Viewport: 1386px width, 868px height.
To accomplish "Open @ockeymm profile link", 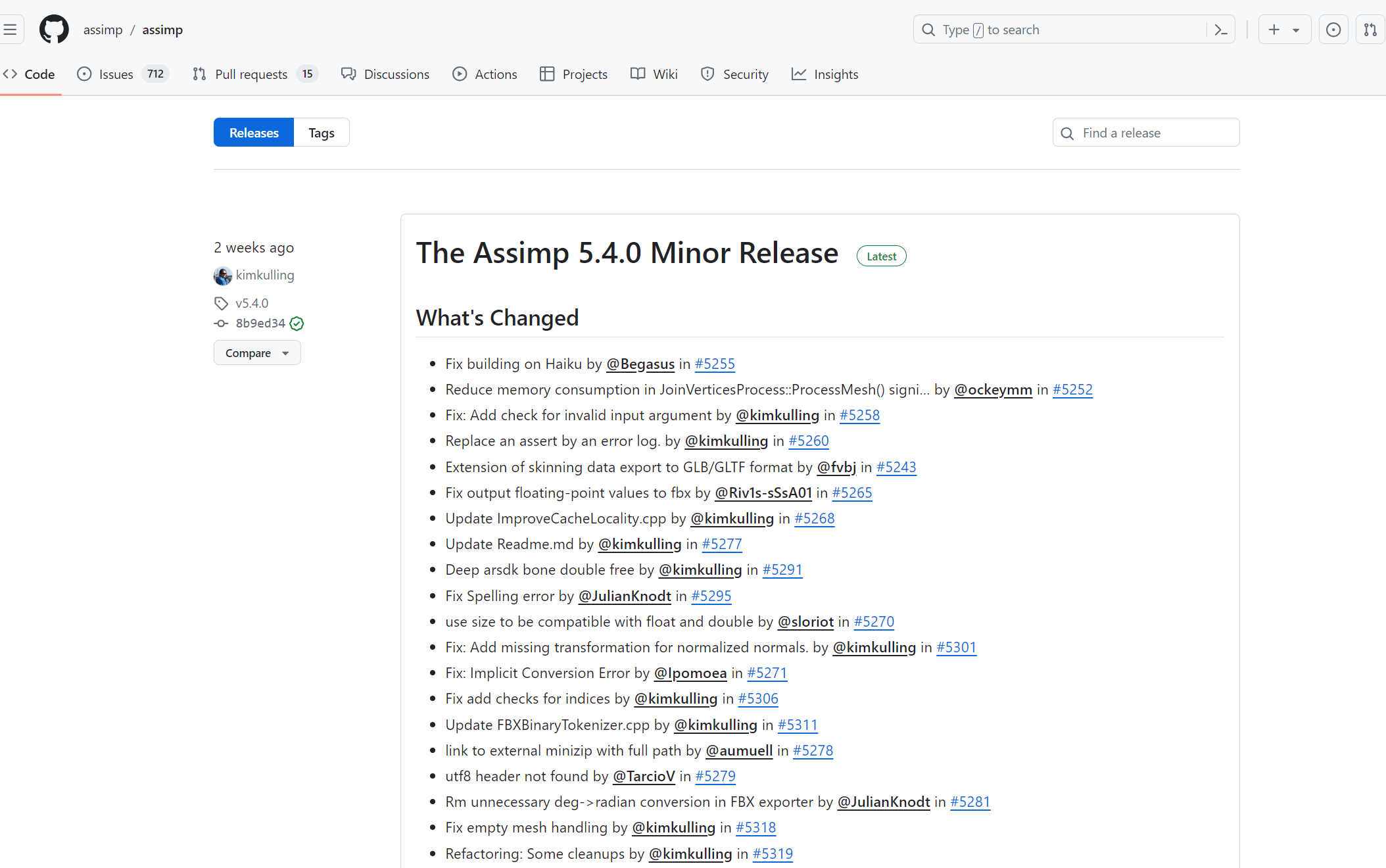I will coord(993,389).
